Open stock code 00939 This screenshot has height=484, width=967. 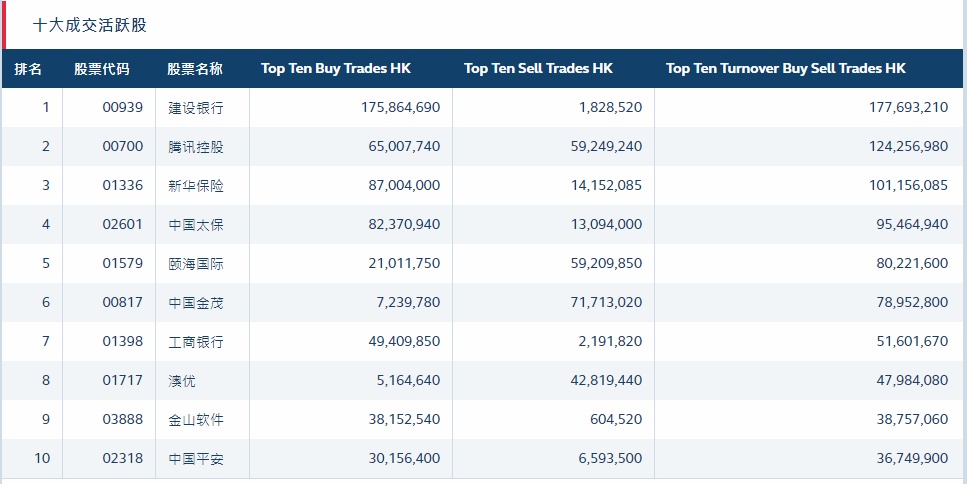[122, 108]
